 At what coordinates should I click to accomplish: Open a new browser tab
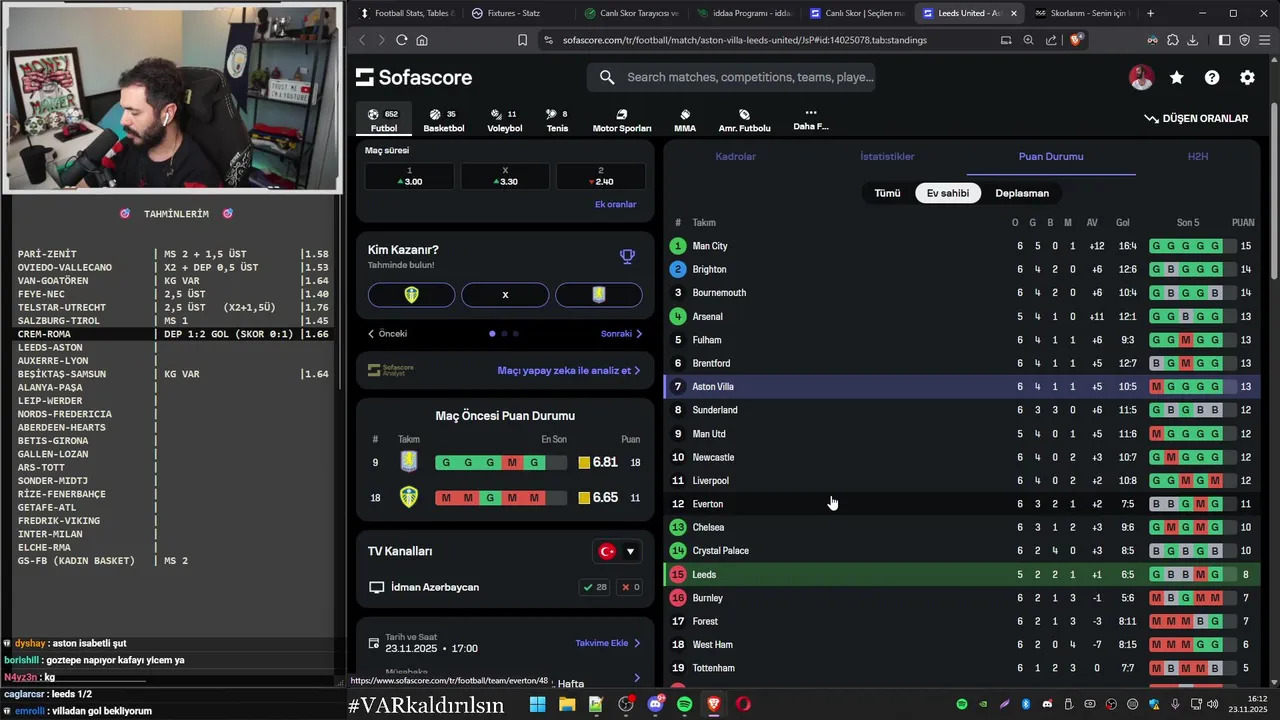(x=1150, y=13)
